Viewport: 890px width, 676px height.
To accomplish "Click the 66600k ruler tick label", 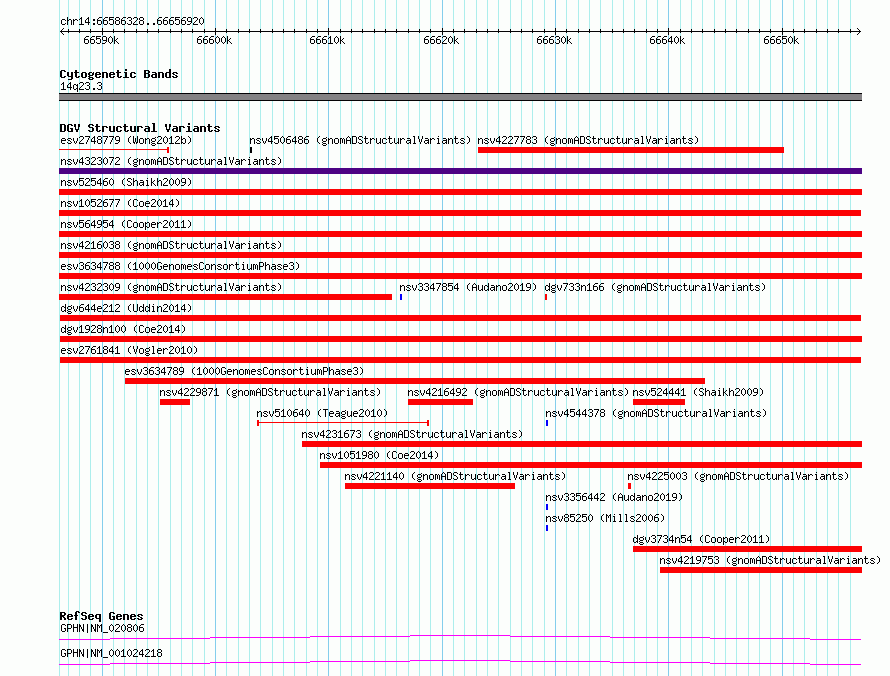I will (214, 40).
